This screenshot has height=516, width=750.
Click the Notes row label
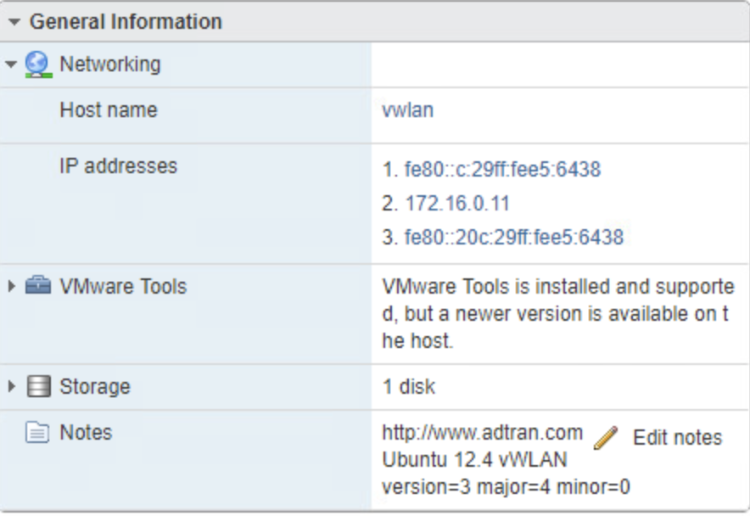tap(86, 433)
